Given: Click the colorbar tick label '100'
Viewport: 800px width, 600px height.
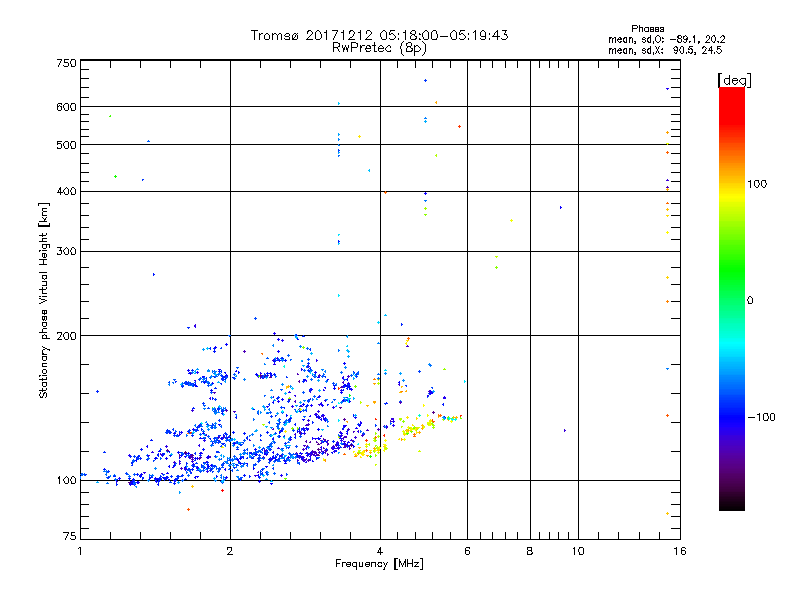Looking at the screenshot, I should tap(757, 184).
